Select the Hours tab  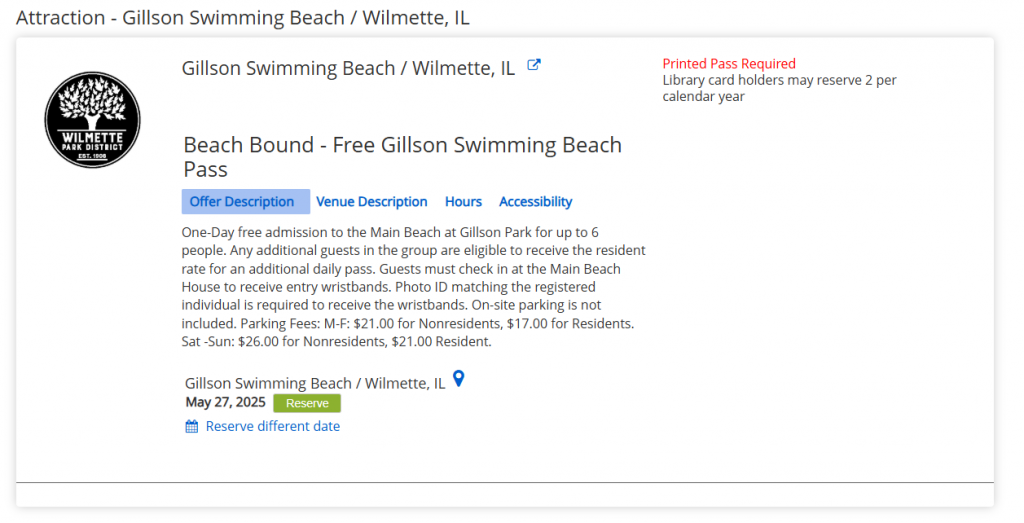(x=463, y=202)
